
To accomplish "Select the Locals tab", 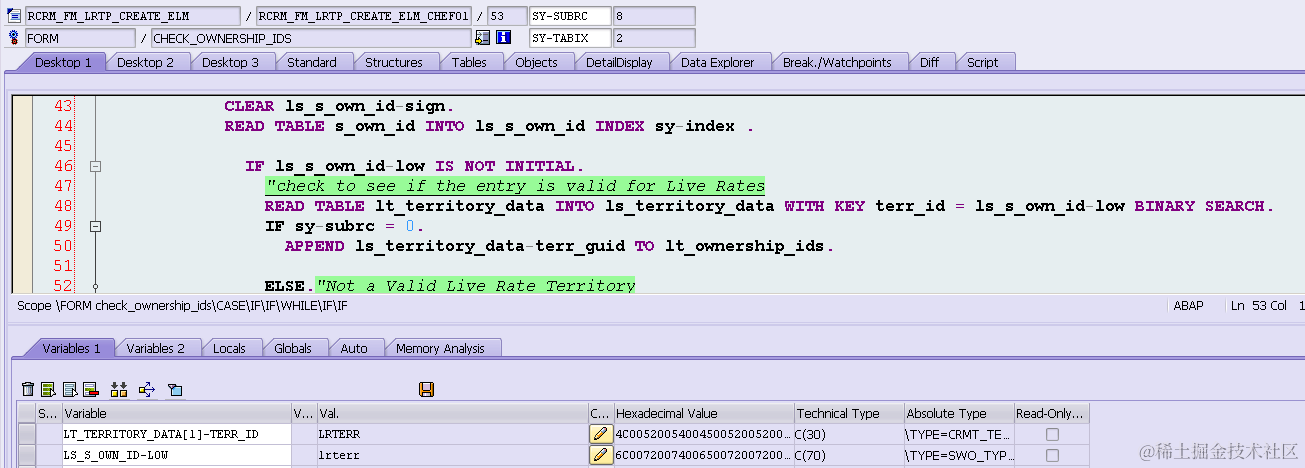I will [230, 348].
